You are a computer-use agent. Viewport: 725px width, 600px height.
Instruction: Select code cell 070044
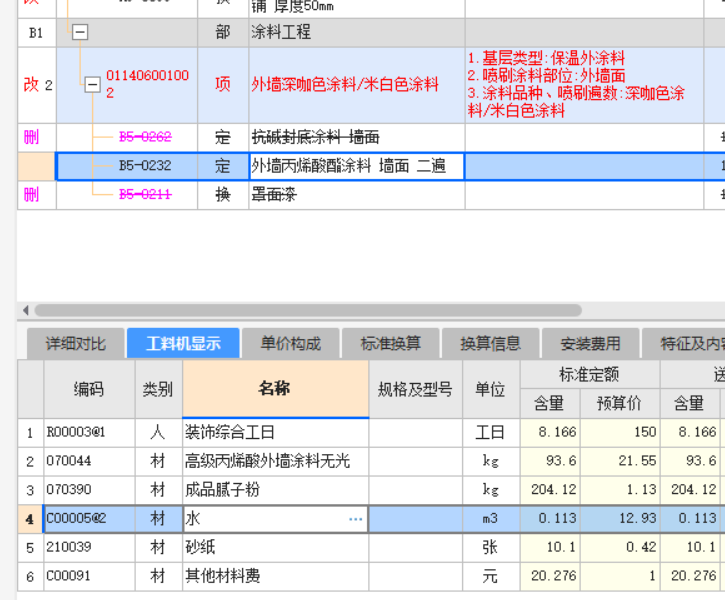pyautogui.click(x=89, y=461)
